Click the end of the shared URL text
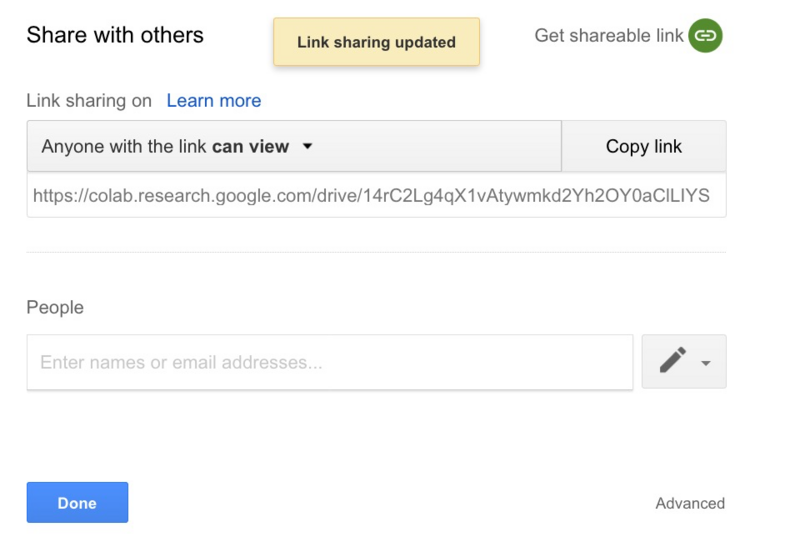Screen dimensions: 800x547 tap(708, 196)
